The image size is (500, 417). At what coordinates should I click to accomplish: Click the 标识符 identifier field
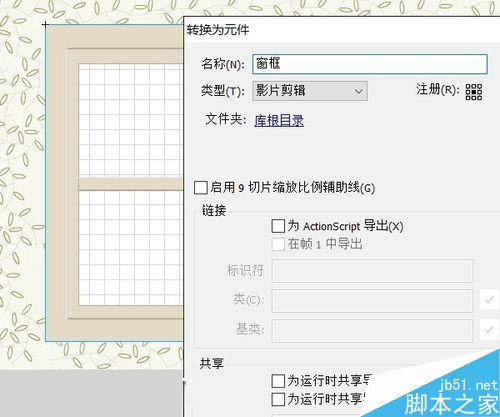pos(372,271)
